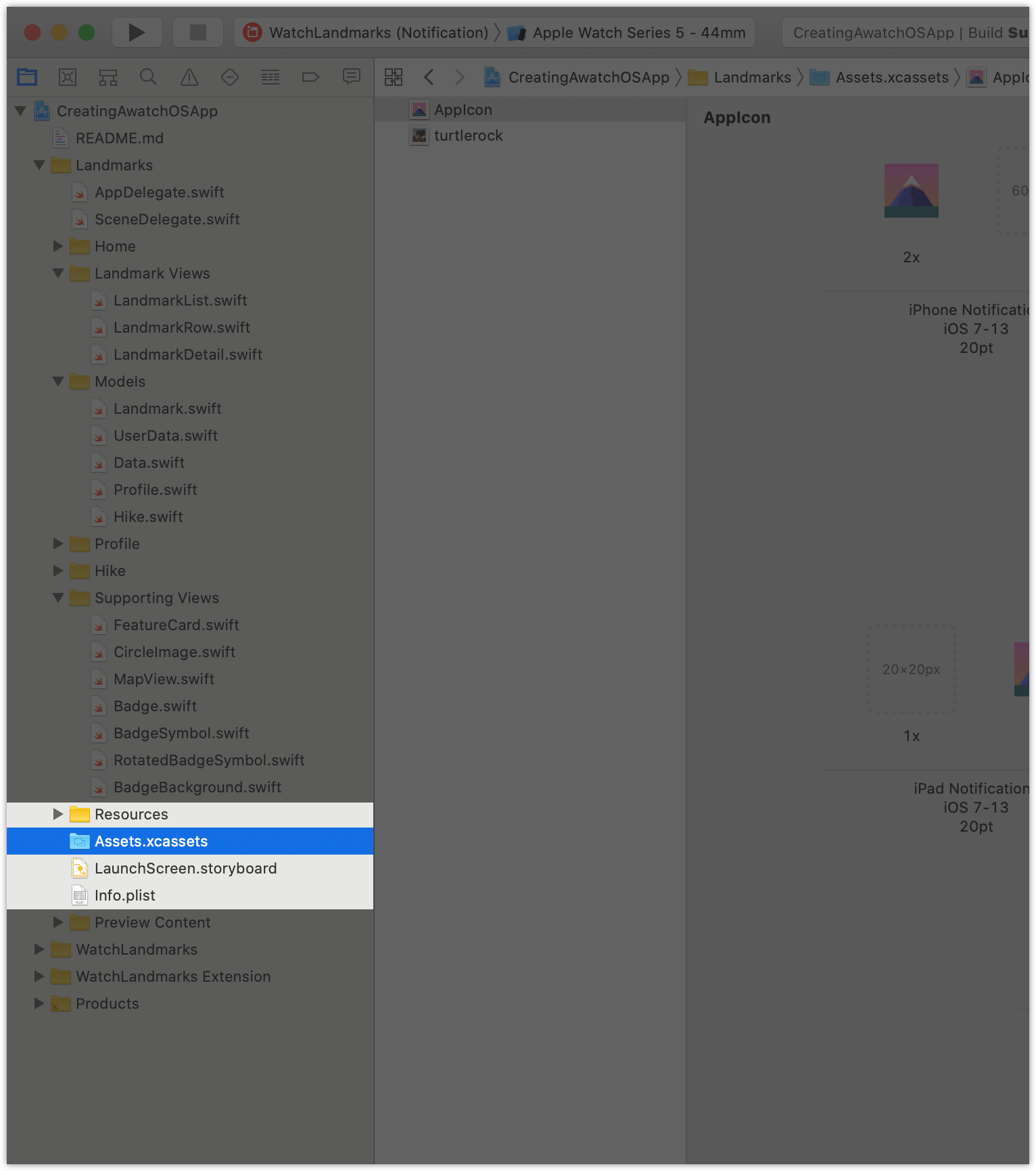The height and width of the screenshot is (1171, 1036).
Task: Open CircleImage.swift
Action: [190, 652]
